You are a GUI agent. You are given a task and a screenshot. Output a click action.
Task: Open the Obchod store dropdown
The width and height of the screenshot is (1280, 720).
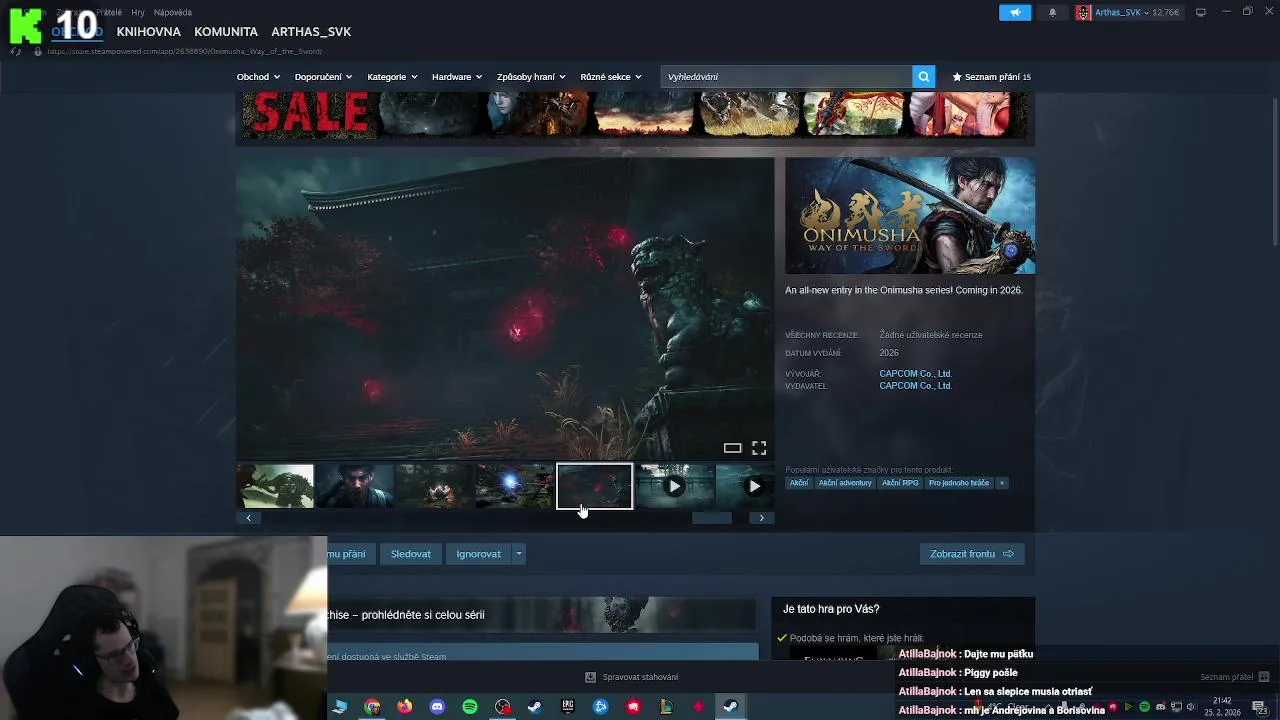(x=258, y=77)
